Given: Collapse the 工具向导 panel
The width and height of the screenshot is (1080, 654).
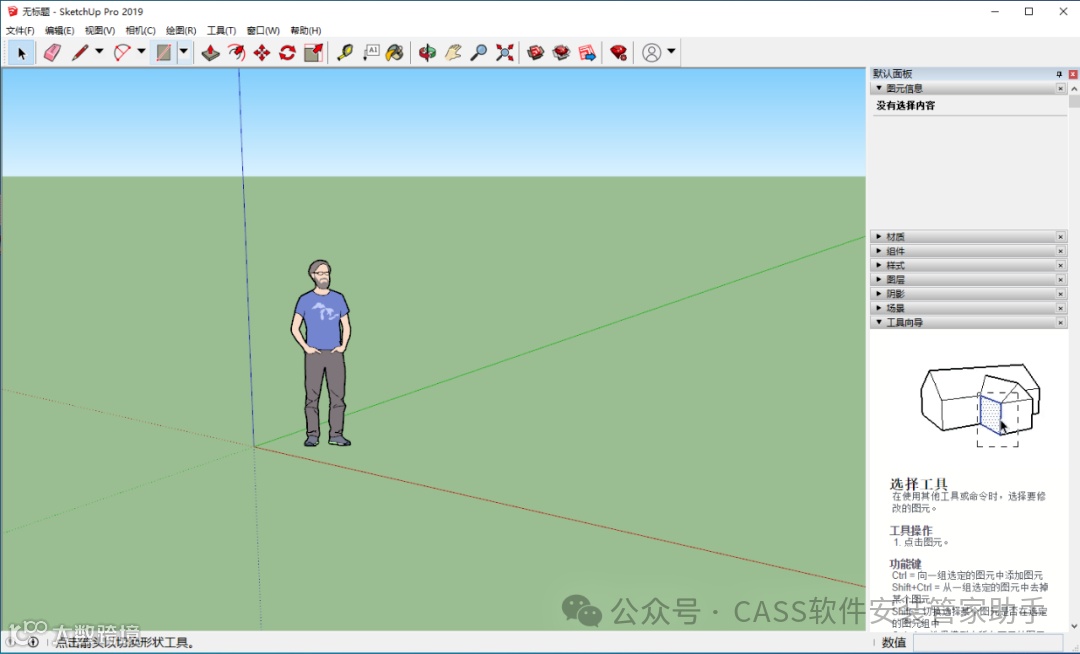Looking at the screenshot, I should (x=880, y=322).
